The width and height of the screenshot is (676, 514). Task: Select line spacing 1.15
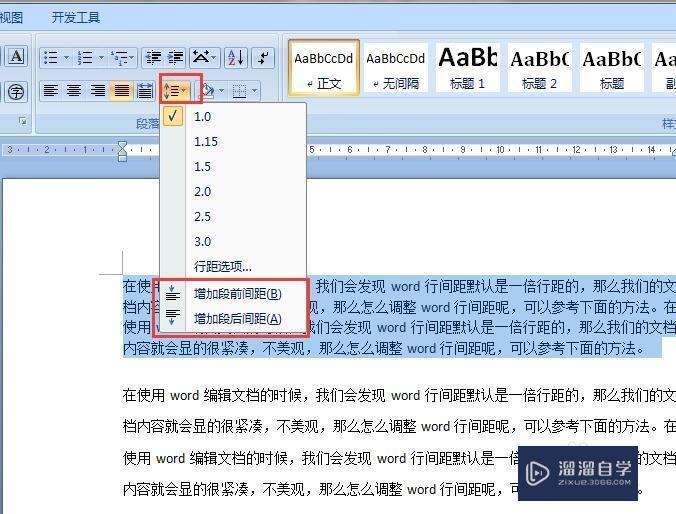coord(233,142)
